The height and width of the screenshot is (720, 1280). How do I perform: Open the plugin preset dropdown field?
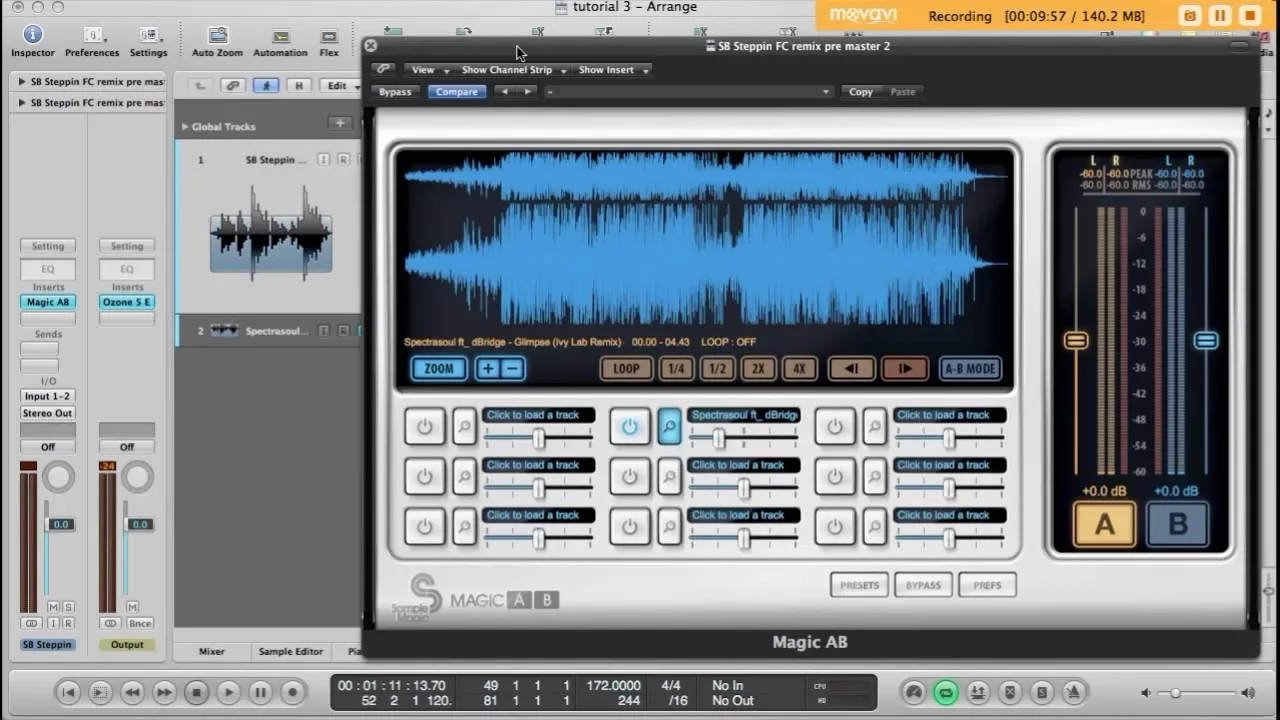688,92
